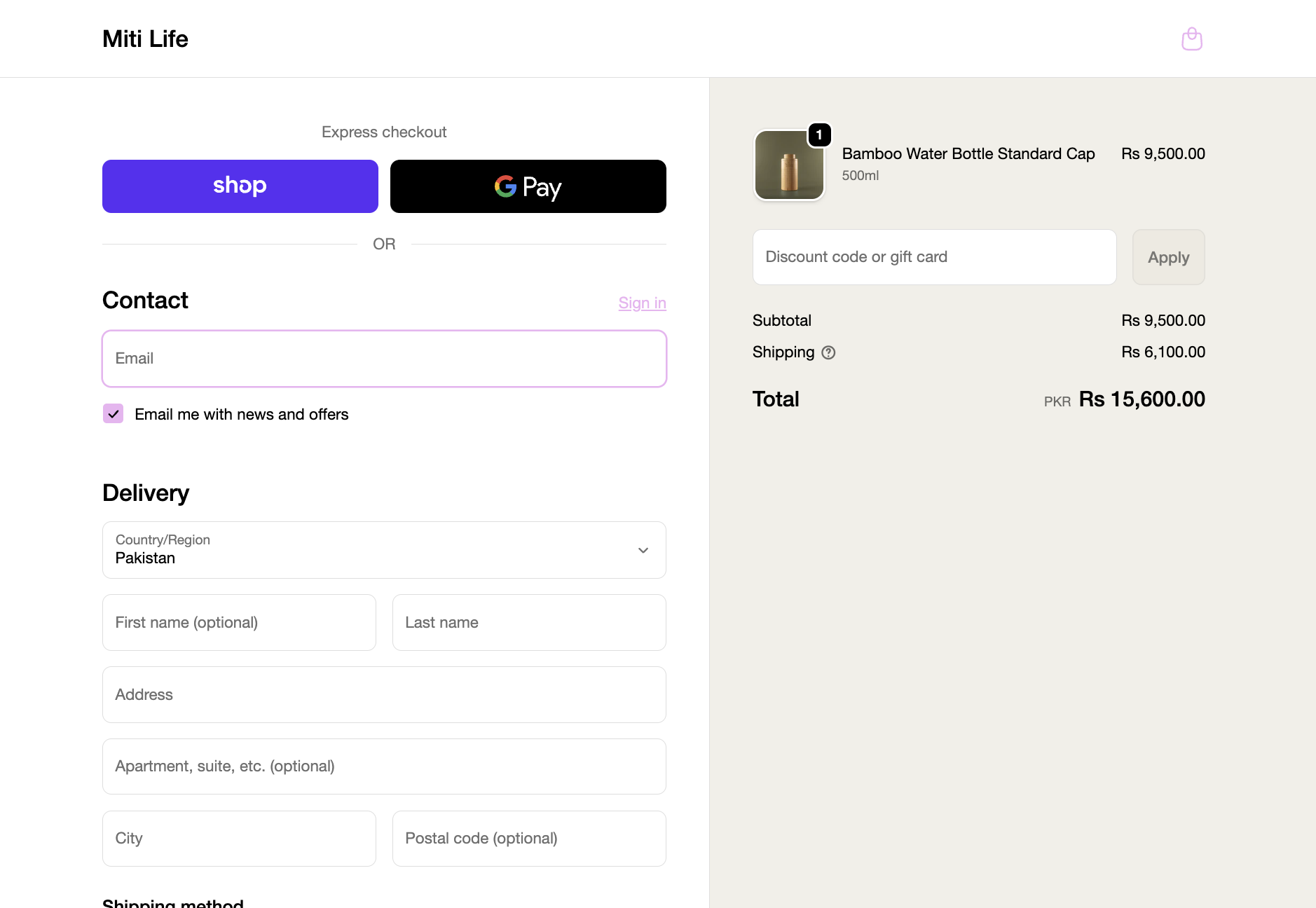Pay using Google Pay button

528,186
